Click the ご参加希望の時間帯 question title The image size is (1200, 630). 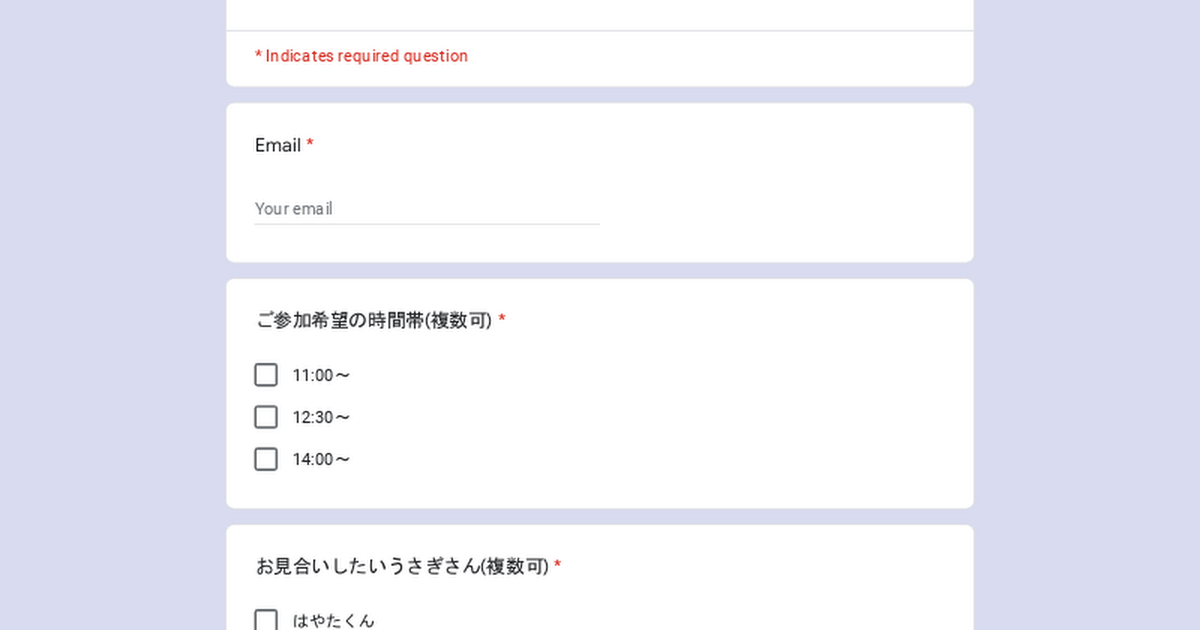pyautogui.click(x=373, y=321)
